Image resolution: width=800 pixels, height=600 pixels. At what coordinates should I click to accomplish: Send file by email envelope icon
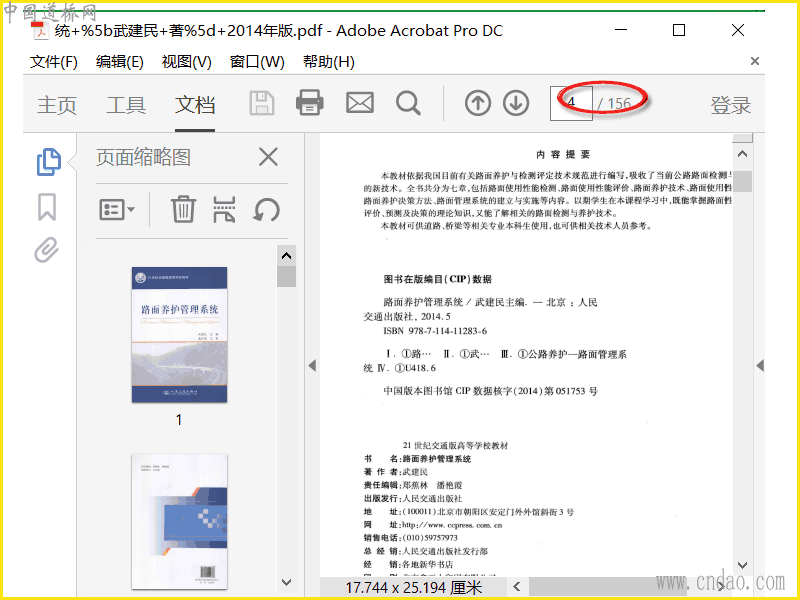coord(360,103)
